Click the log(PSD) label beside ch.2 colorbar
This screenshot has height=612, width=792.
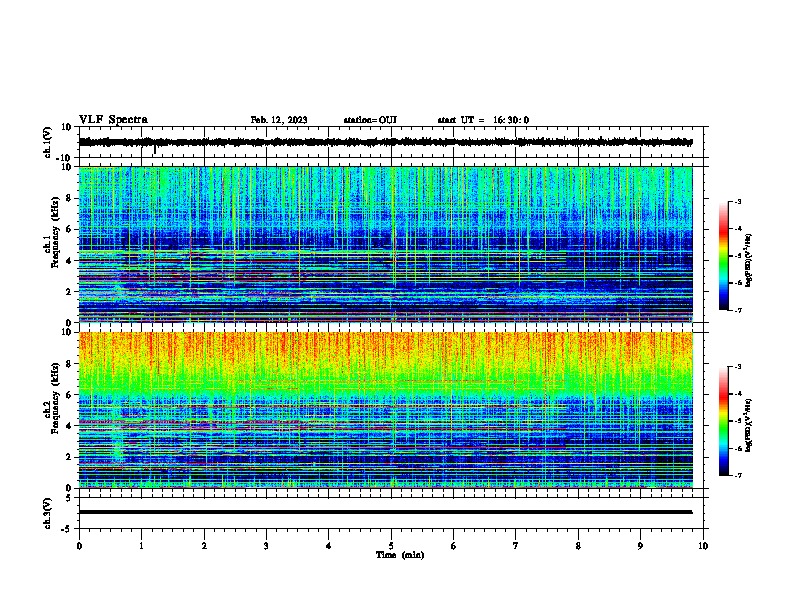click(749, 426)
